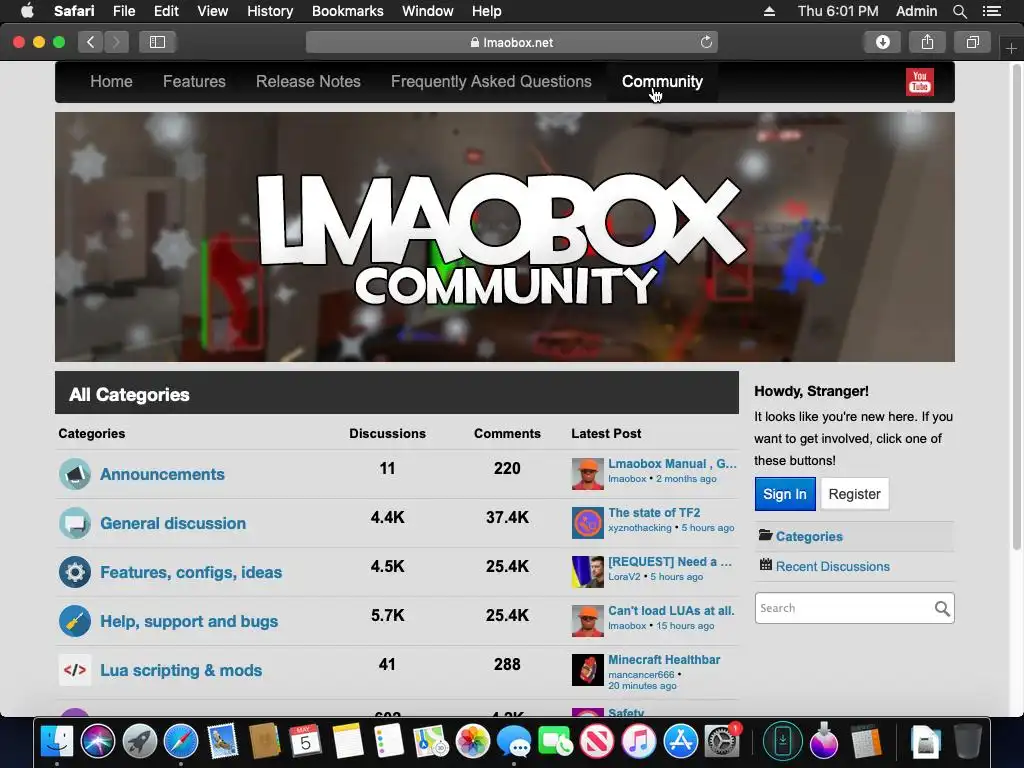Click the Admin user name in menu bar
This screenshot has width=1024, height=768.
(x=916, y=11)
